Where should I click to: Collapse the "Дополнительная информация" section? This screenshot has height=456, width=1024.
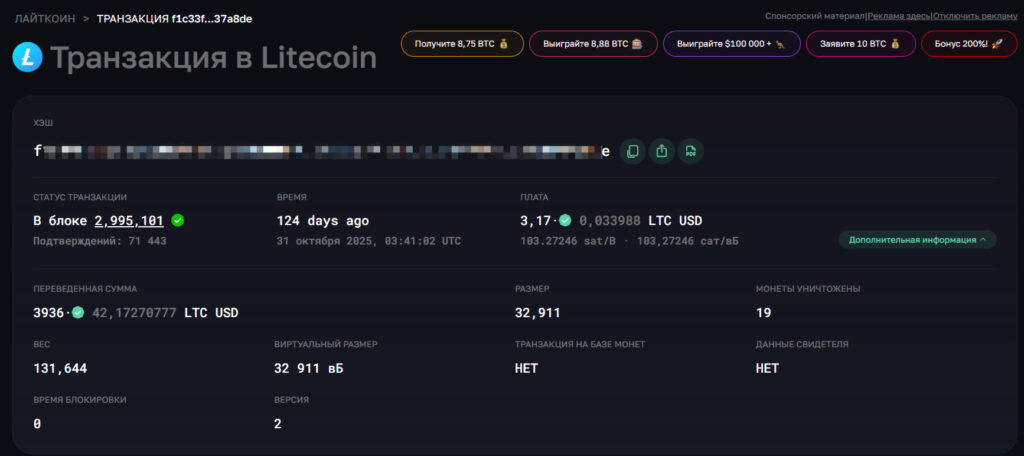pyautogui.click(x=917, y=240)
